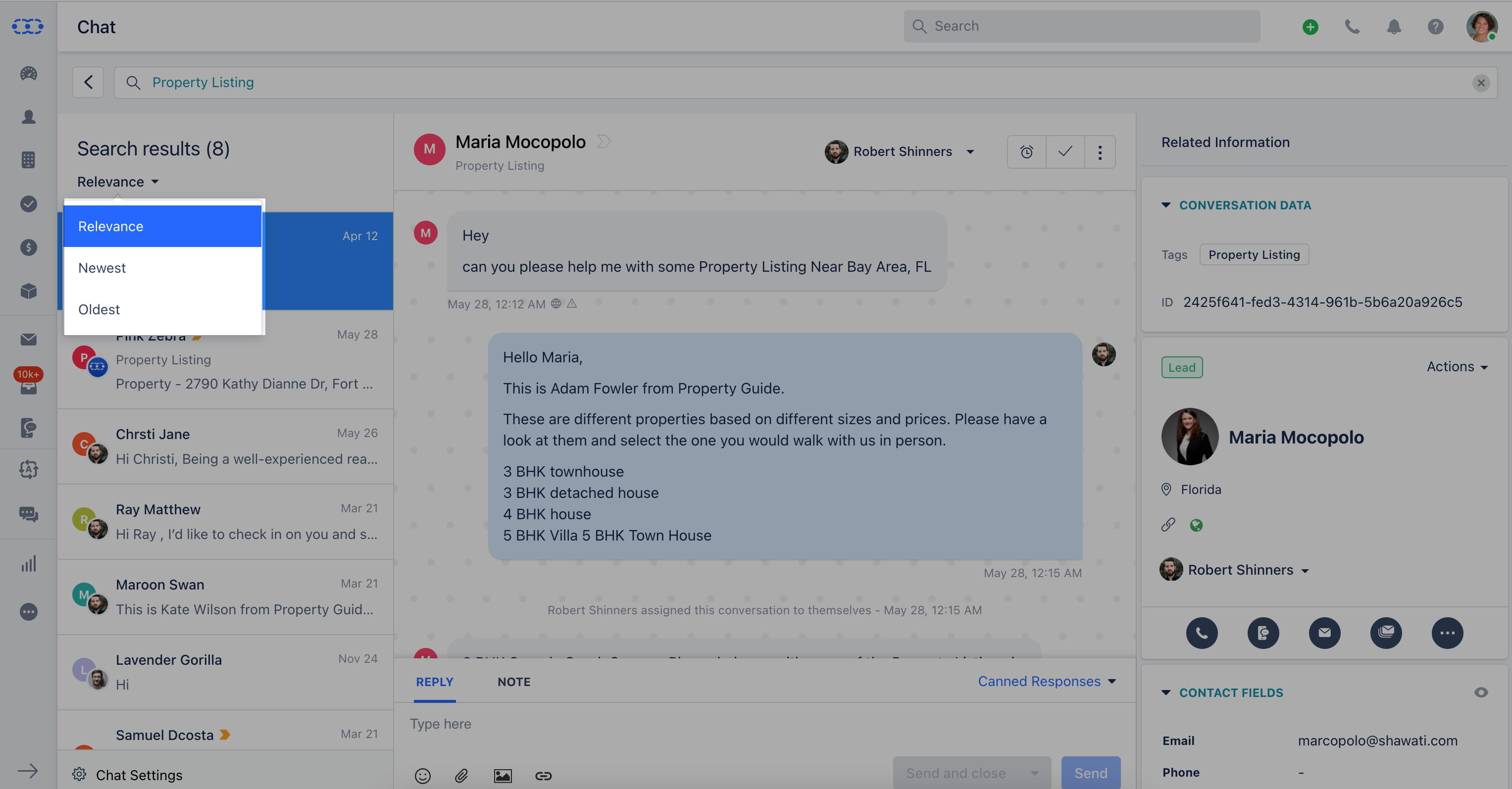Open the notifications bell icon
Image resolution: width=1512 pixels, height=789 pixels.
pyautogui.click(x=1394, y=26)
